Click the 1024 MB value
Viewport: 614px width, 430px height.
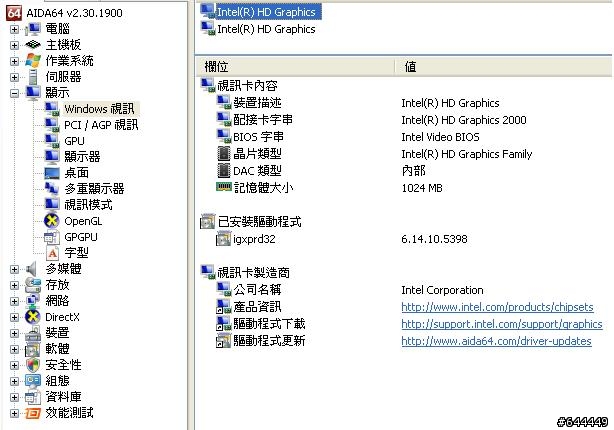coord(422,188)
